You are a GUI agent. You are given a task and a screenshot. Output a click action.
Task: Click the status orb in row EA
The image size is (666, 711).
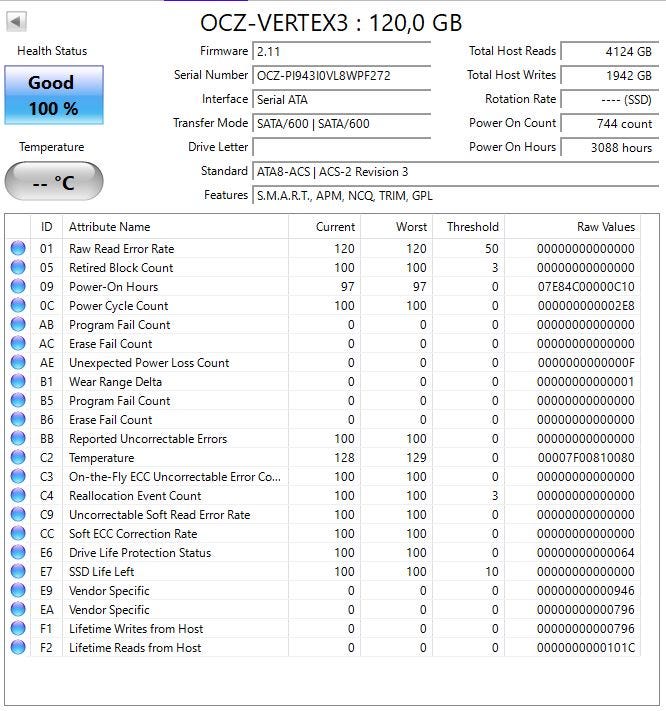[x=18, y=610]
